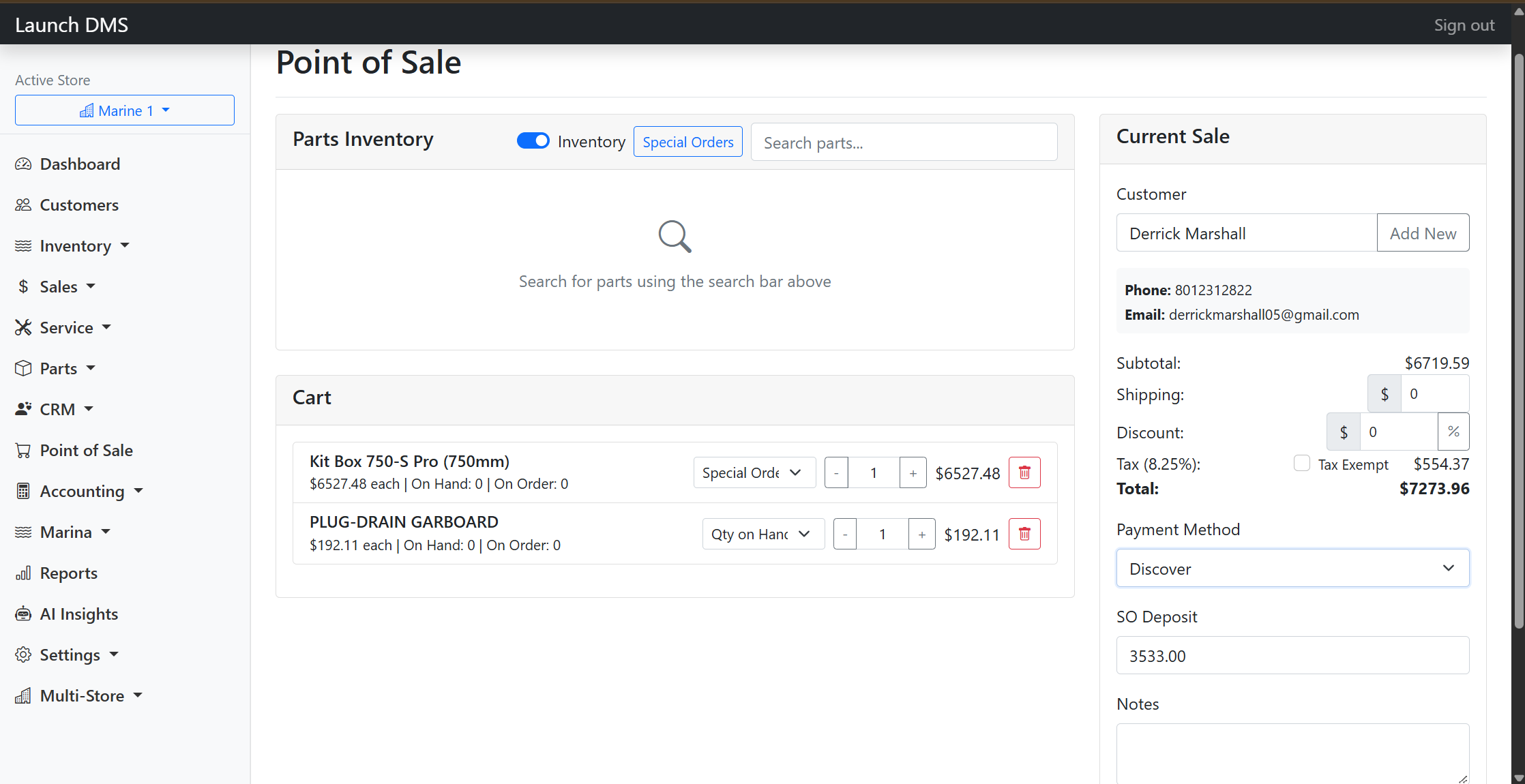Screen dimensions: 1525x784
Task: Expand the Accounting menu item
Action: tap(79, 492)
